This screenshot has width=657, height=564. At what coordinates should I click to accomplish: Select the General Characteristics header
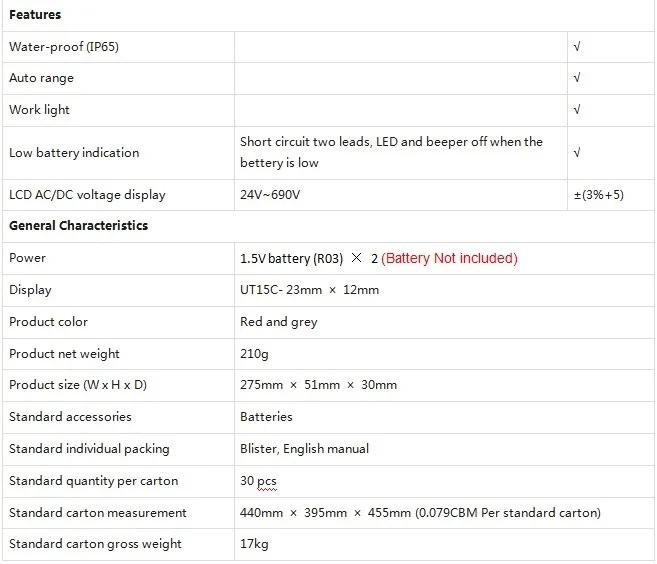point(78,225)
